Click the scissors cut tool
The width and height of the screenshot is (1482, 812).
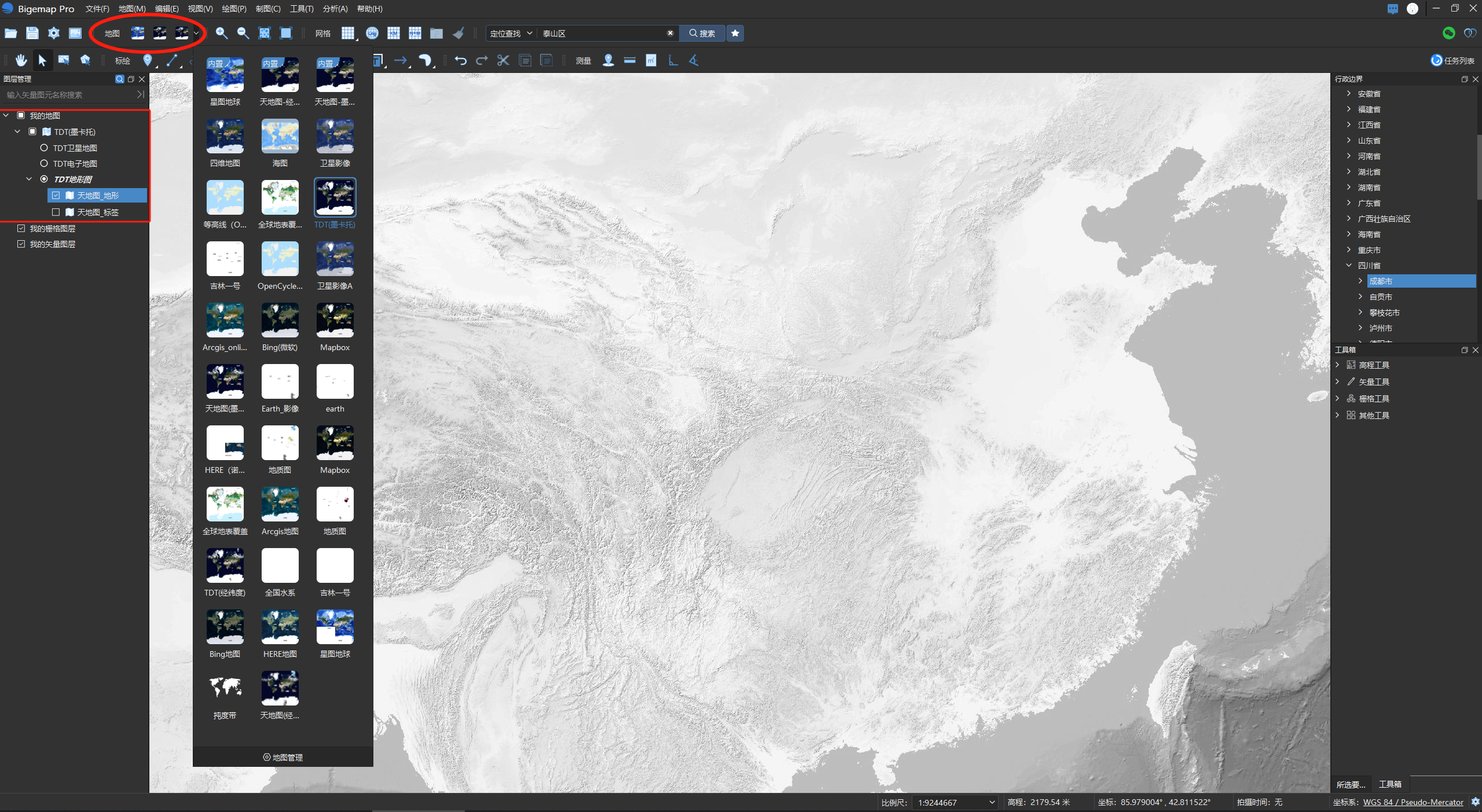pos(503,60)
